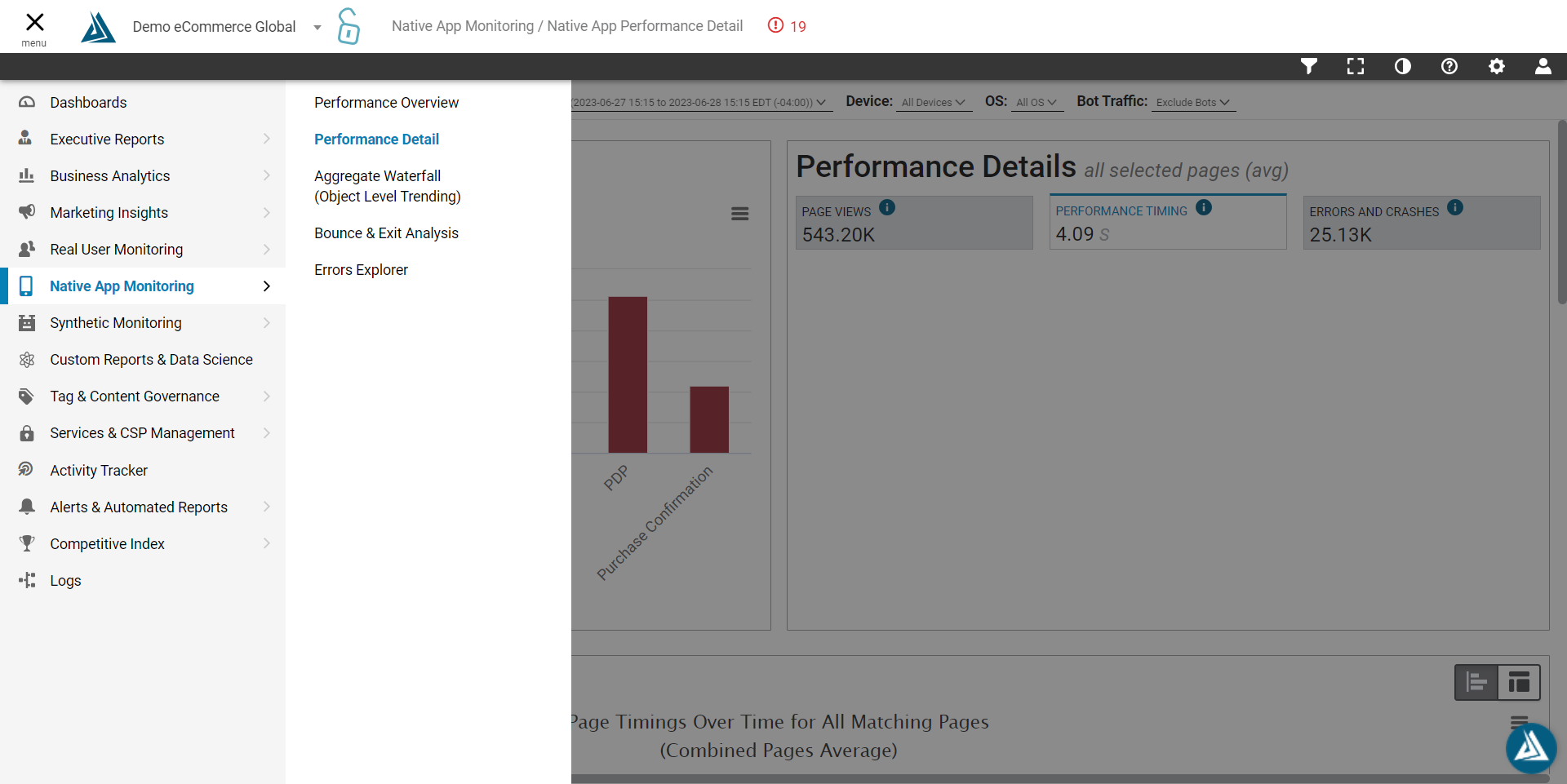
Task: Expand the Marketing Insights chevron
Action: [x=267, y=213]
